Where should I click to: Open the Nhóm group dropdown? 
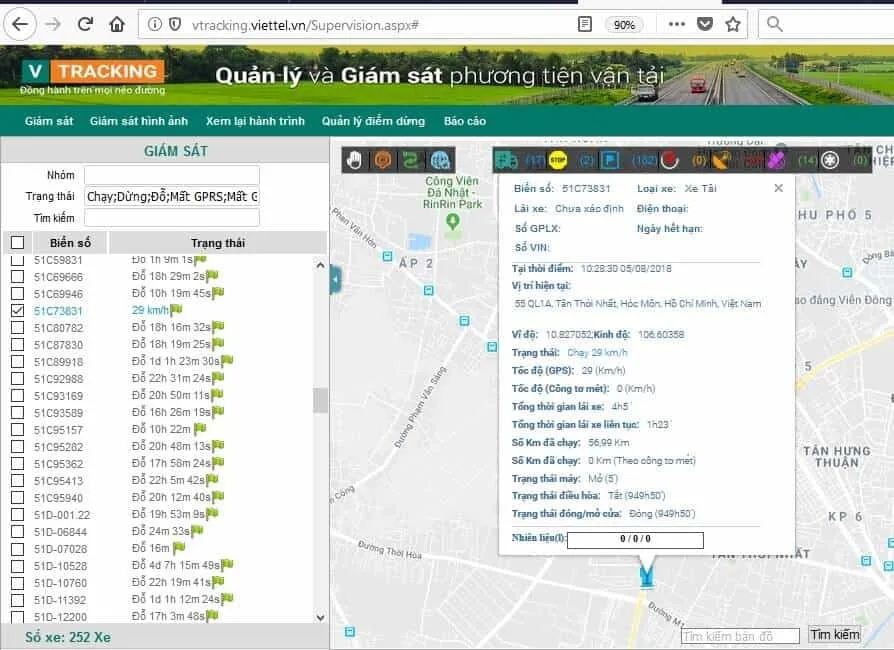(171, 176)
